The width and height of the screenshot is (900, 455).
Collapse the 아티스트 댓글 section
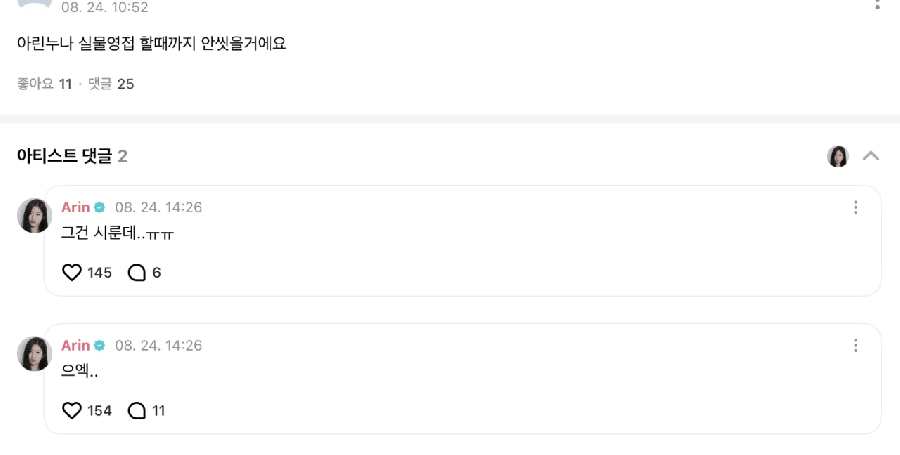(x=871, y=156)
